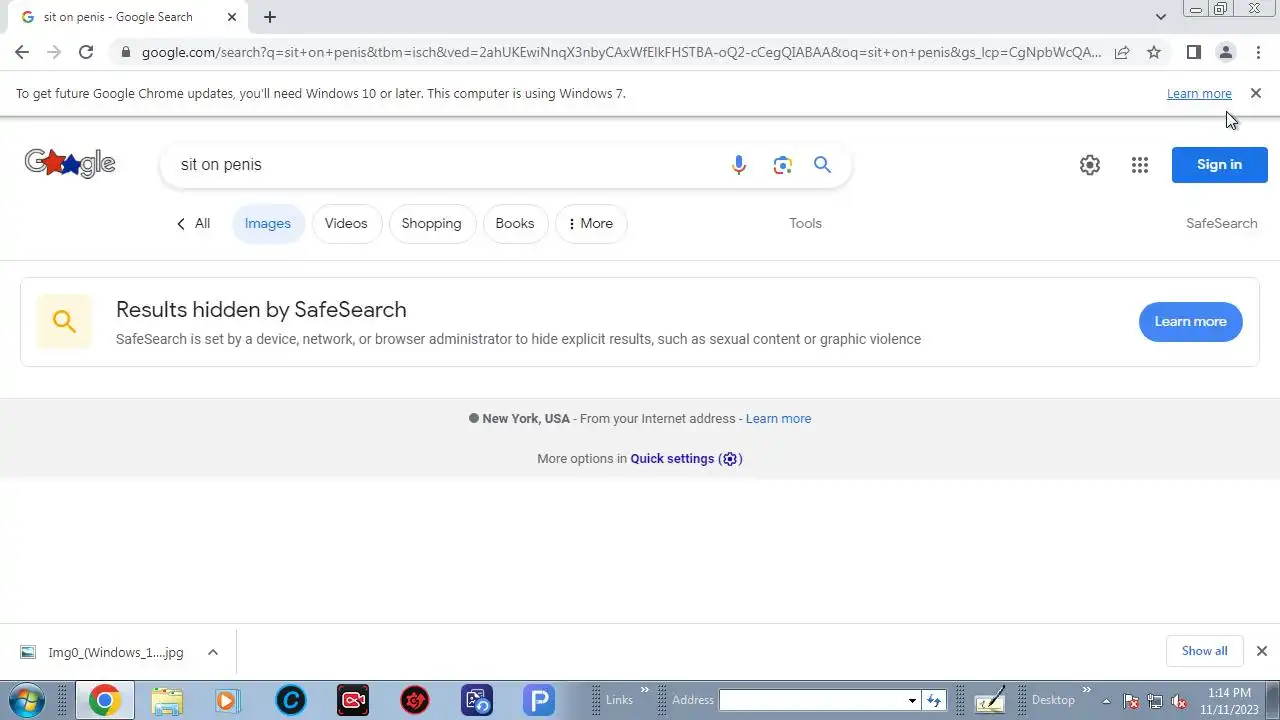1280x720 pixels.
Task: Click the Sign in button
Action: click(x=1219, y=165)
